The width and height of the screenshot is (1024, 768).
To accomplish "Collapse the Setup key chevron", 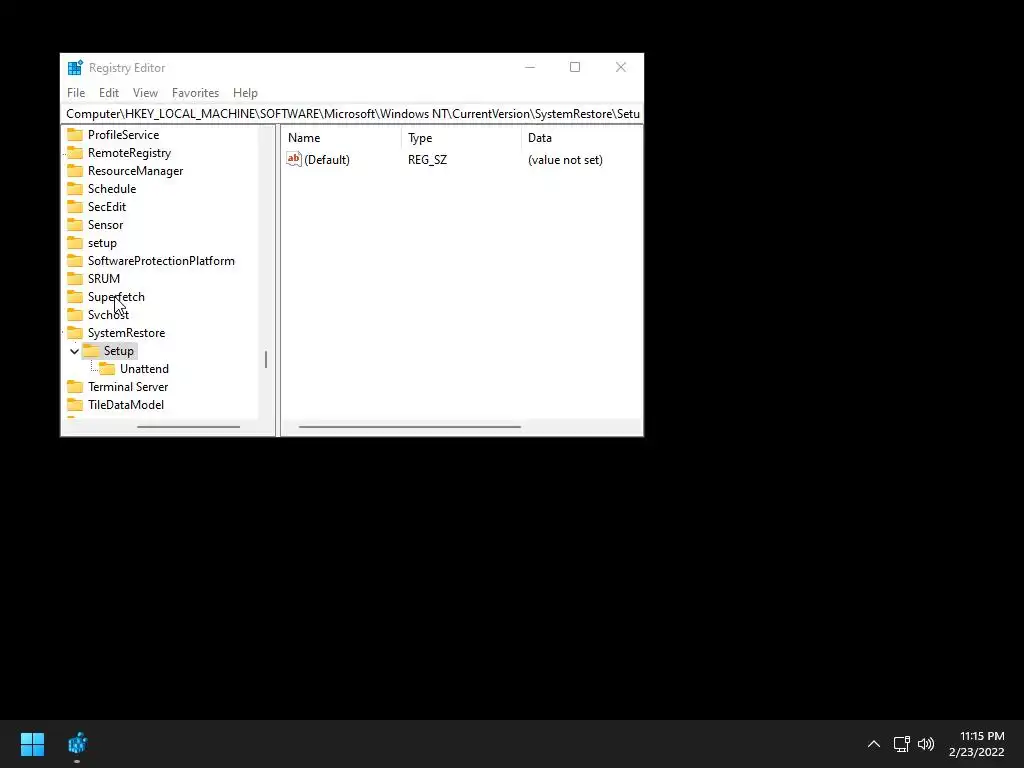I will [x=74, y=351].
